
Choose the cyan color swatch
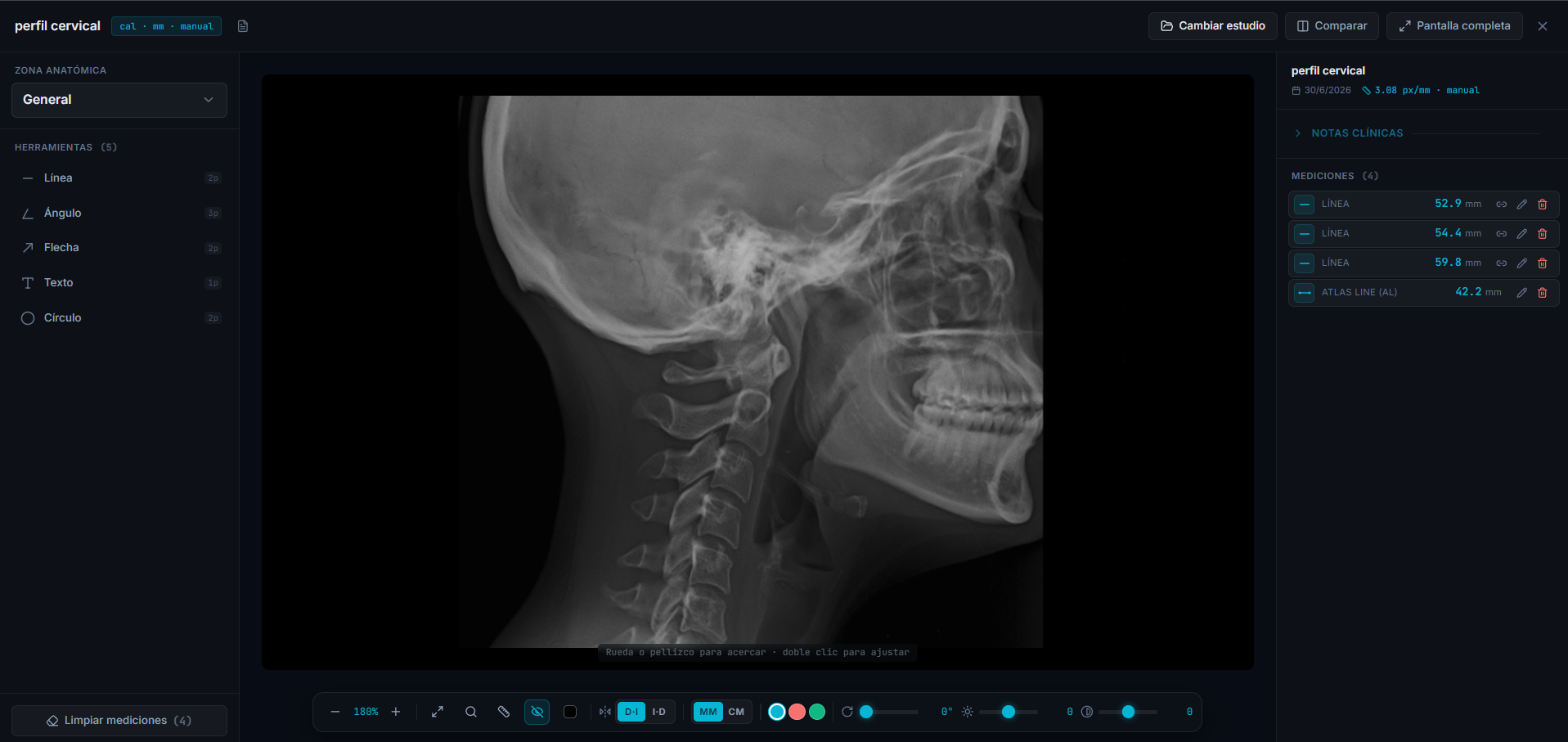click(x=777, y=712)
